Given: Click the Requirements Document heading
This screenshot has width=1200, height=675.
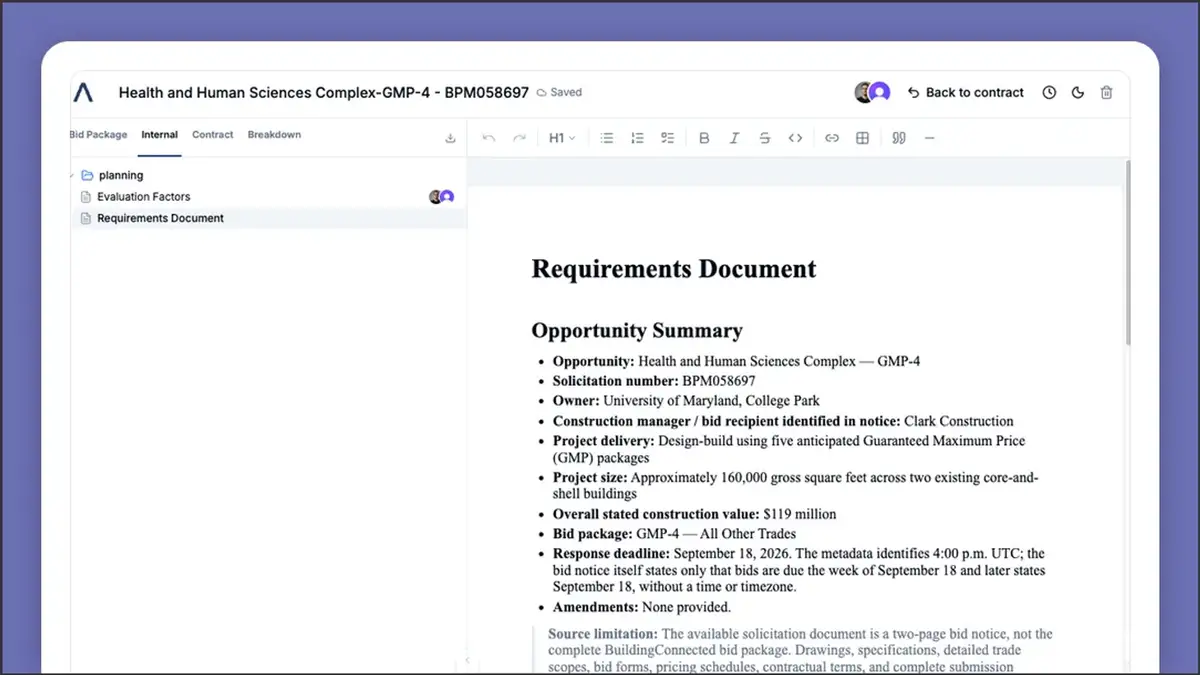Looking at the screenshot, I should pyautogui.click(x=673, y=269).
